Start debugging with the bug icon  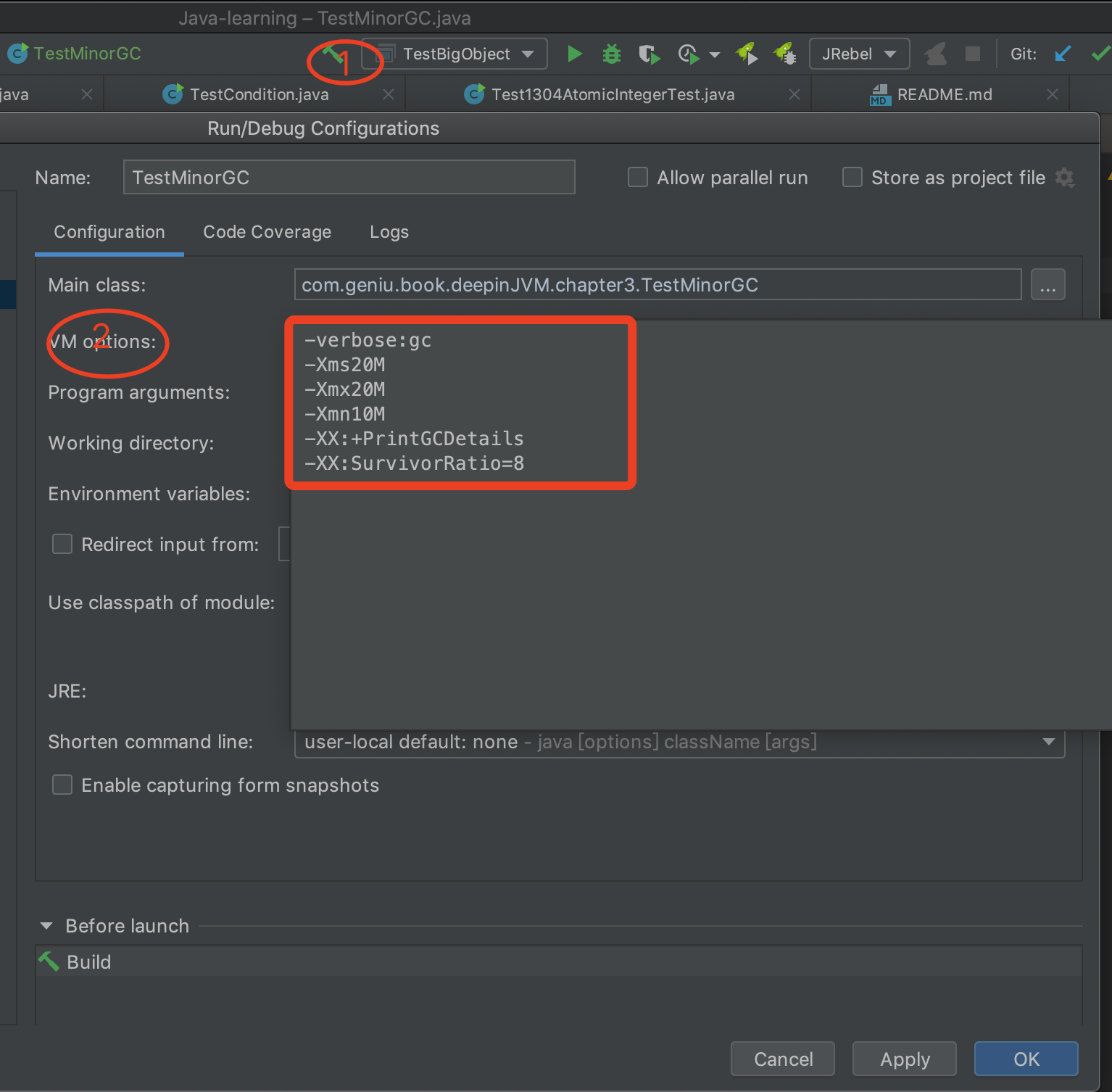pos(612,54)
